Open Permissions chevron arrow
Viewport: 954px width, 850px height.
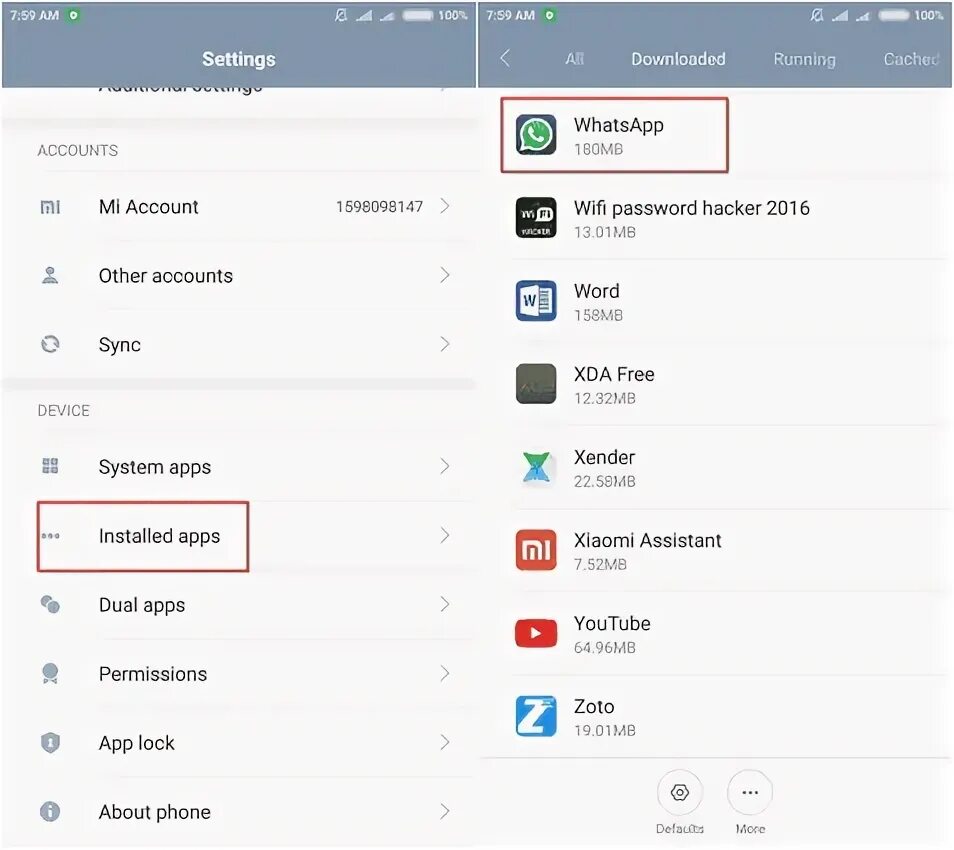click(x=445, y=673)
